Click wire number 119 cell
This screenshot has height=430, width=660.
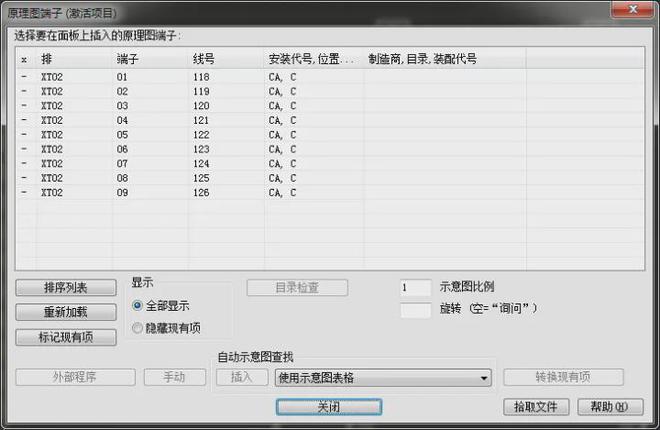201,91
